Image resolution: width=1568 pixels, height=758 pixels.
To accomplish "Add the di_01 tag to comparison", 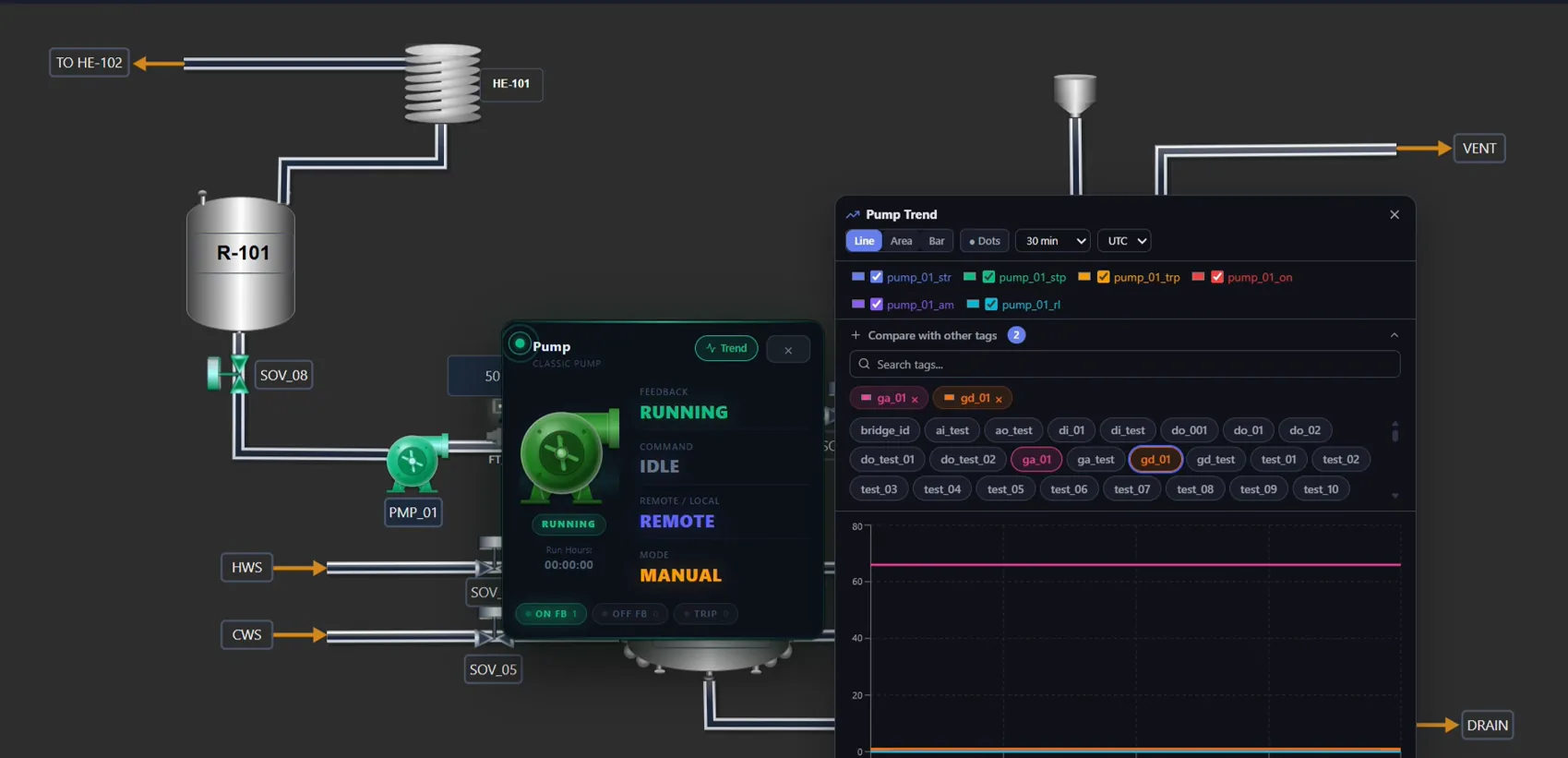I will [1071, 430].
